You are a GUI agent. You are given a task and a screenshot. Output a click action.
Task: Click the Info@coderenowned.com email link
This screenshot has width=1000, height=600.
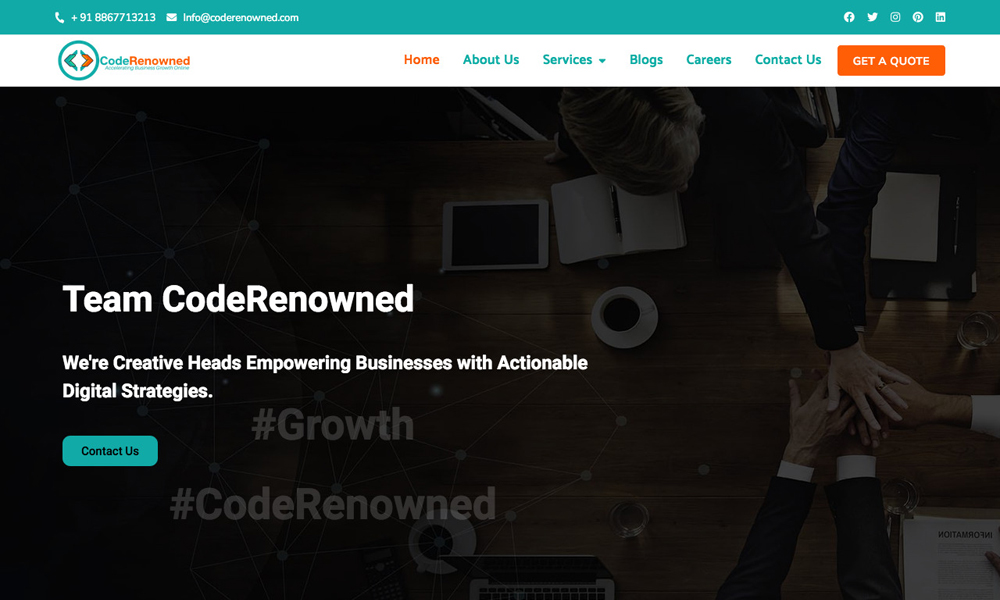click(x=240, y=18)
